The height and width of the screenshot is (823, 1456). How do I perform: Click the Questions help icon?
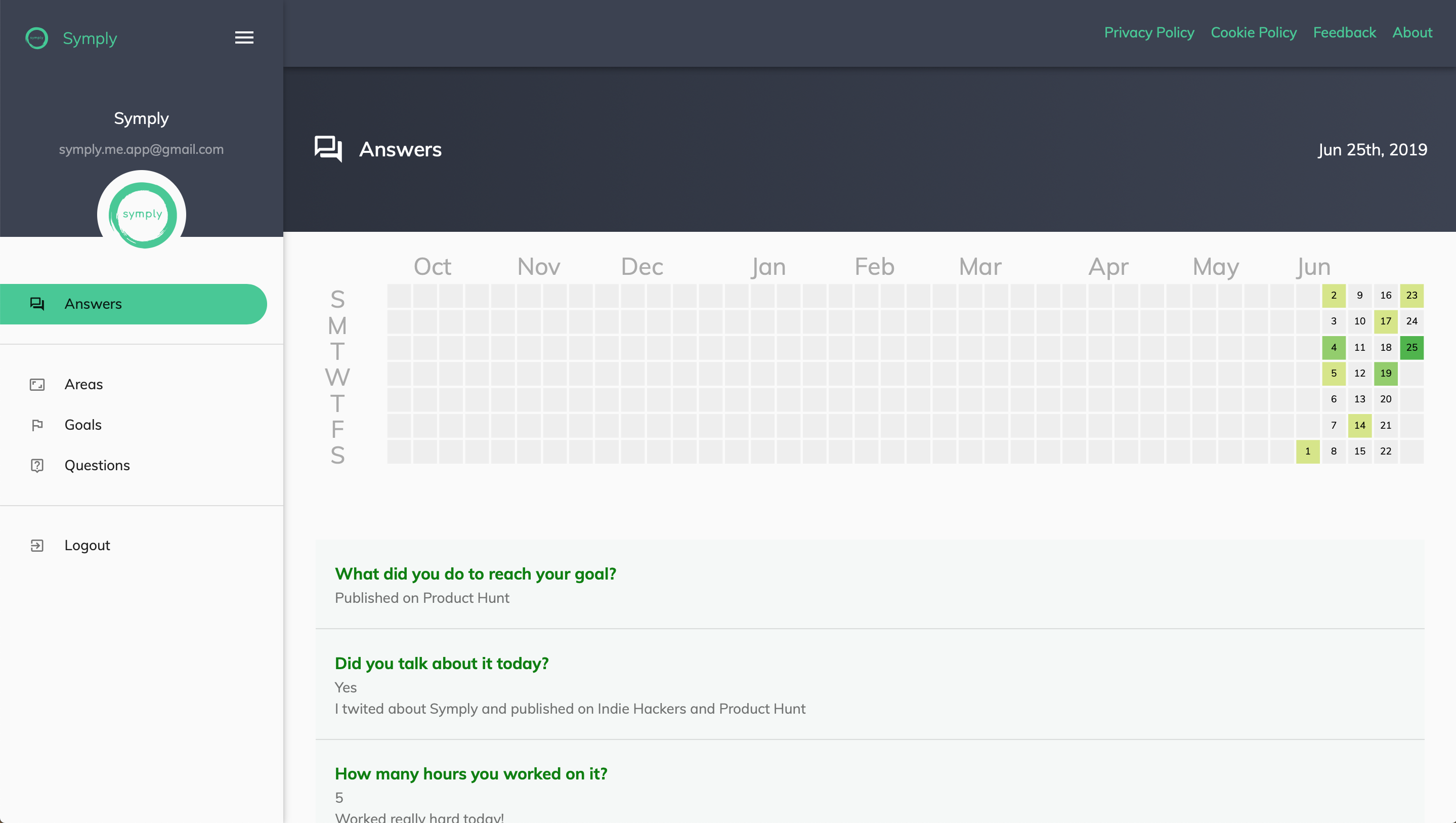click(37, 466)
